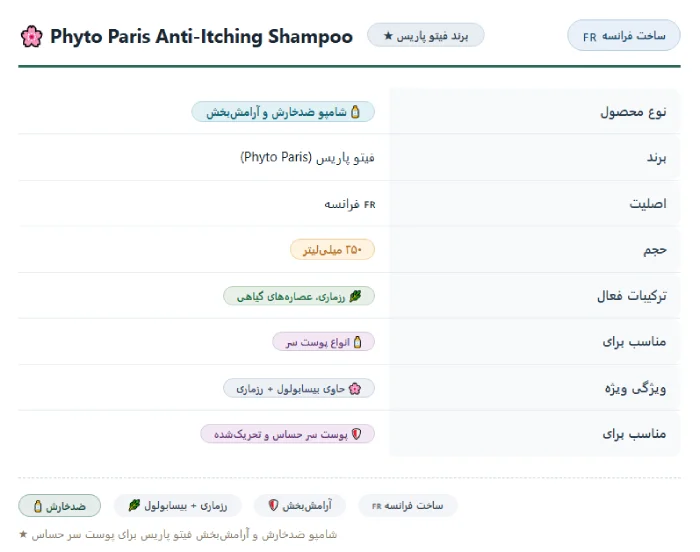Image resolution: width=700 pixels, height=552 pixels.
Task: Click the 'برند' row label
Action: tap(657, 157)
